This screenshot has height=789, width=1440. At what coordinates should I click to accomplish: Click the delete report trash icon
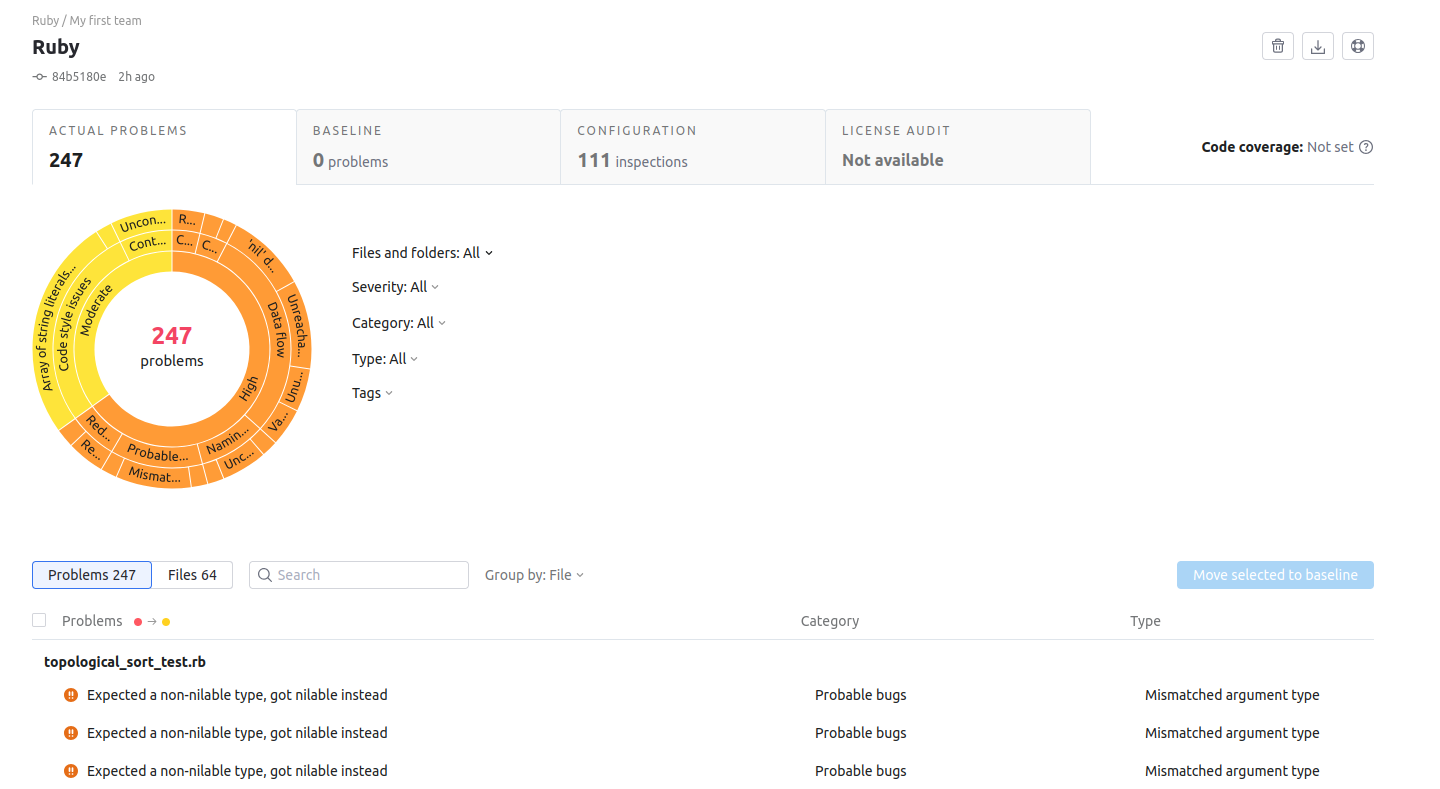click(1277, 46)
